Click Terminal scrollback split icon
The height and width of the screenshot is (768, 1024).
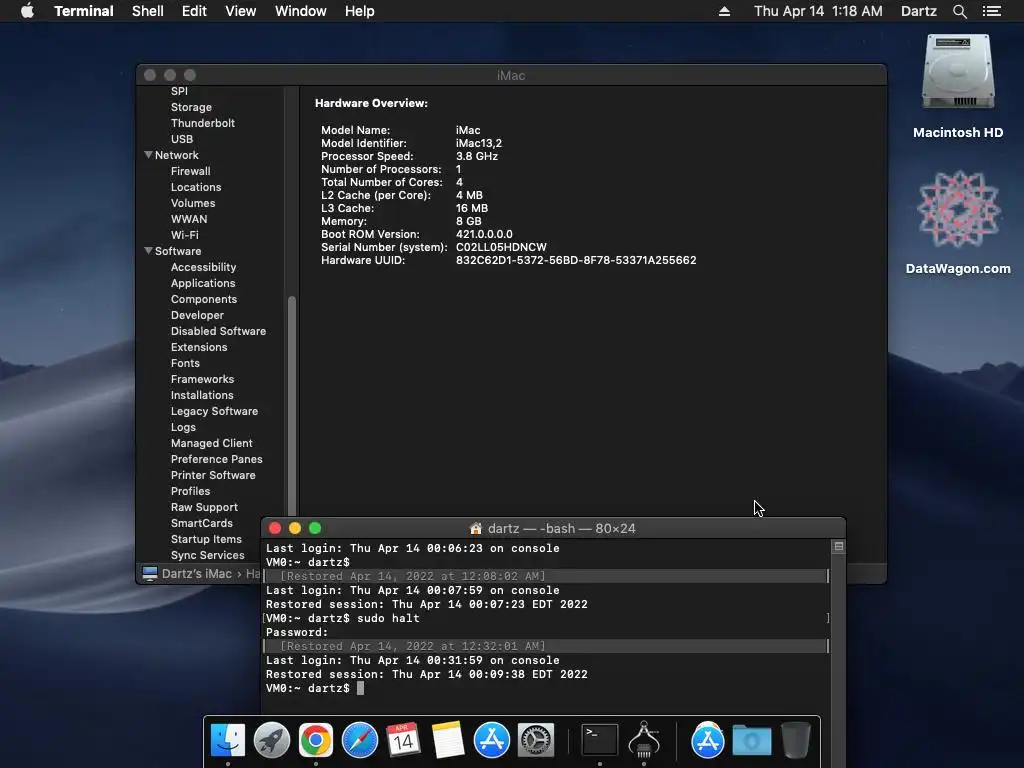839,547
